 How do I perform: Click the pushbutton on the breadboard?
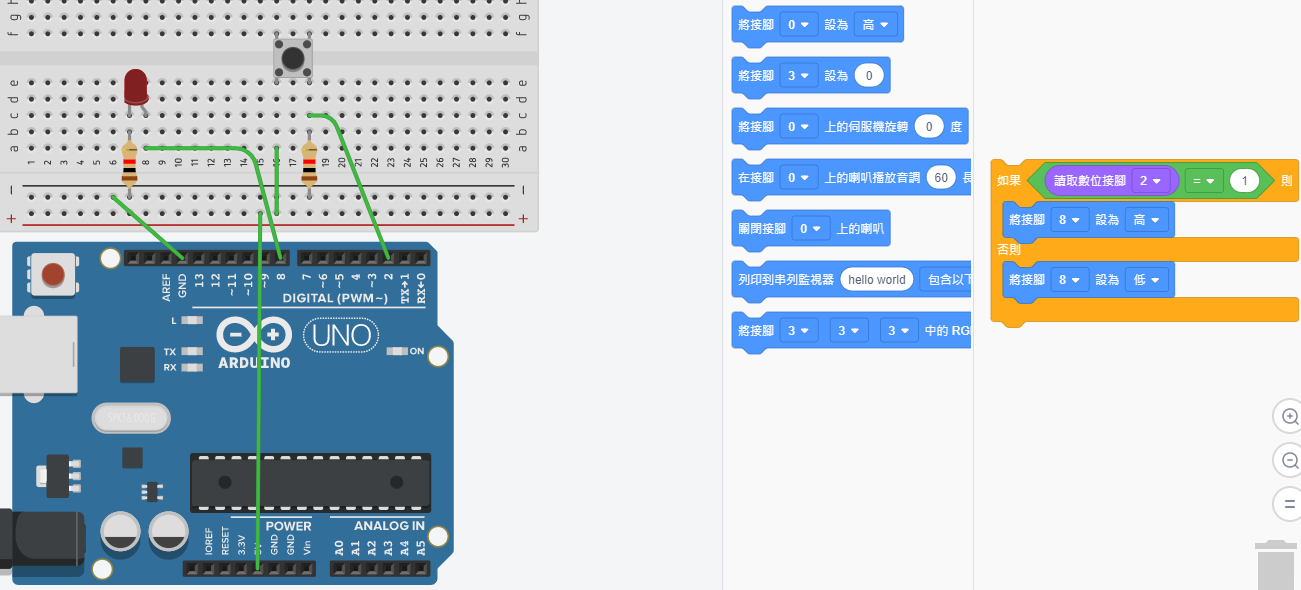coord(293,58)
